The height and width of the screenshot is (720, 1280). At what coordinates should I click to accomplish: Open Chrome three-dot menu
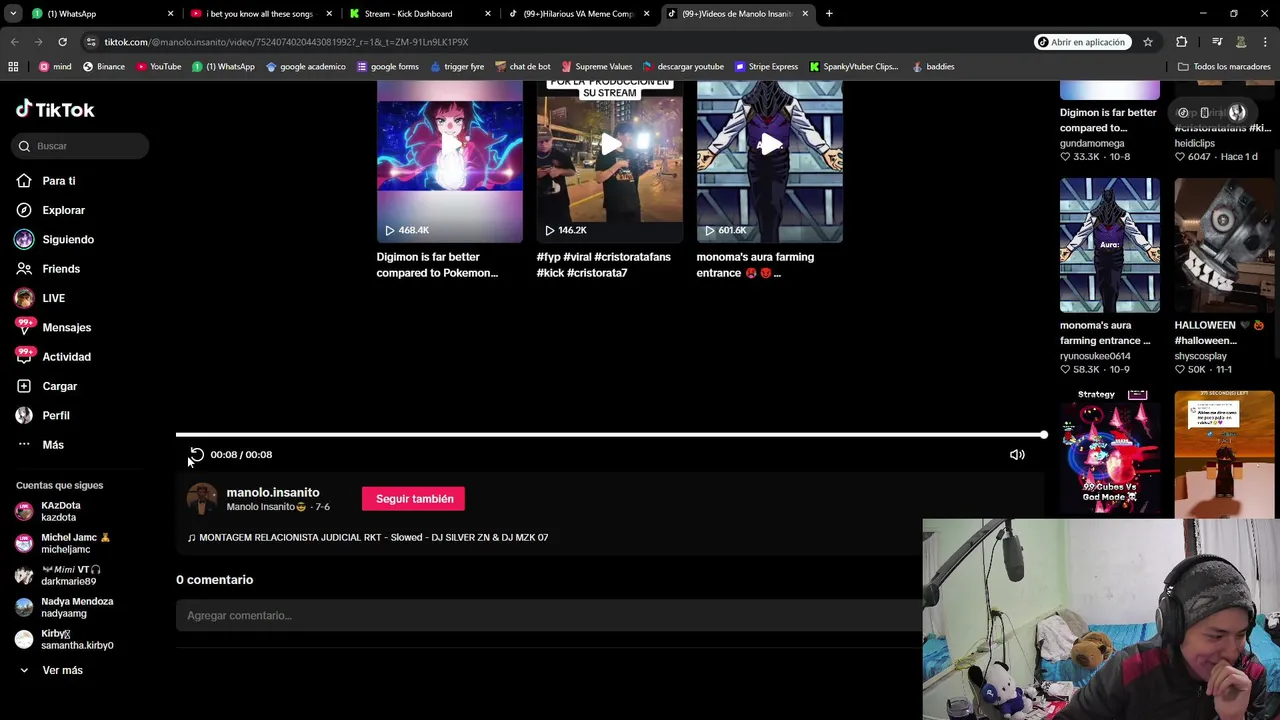click(x=1265, y=42)
